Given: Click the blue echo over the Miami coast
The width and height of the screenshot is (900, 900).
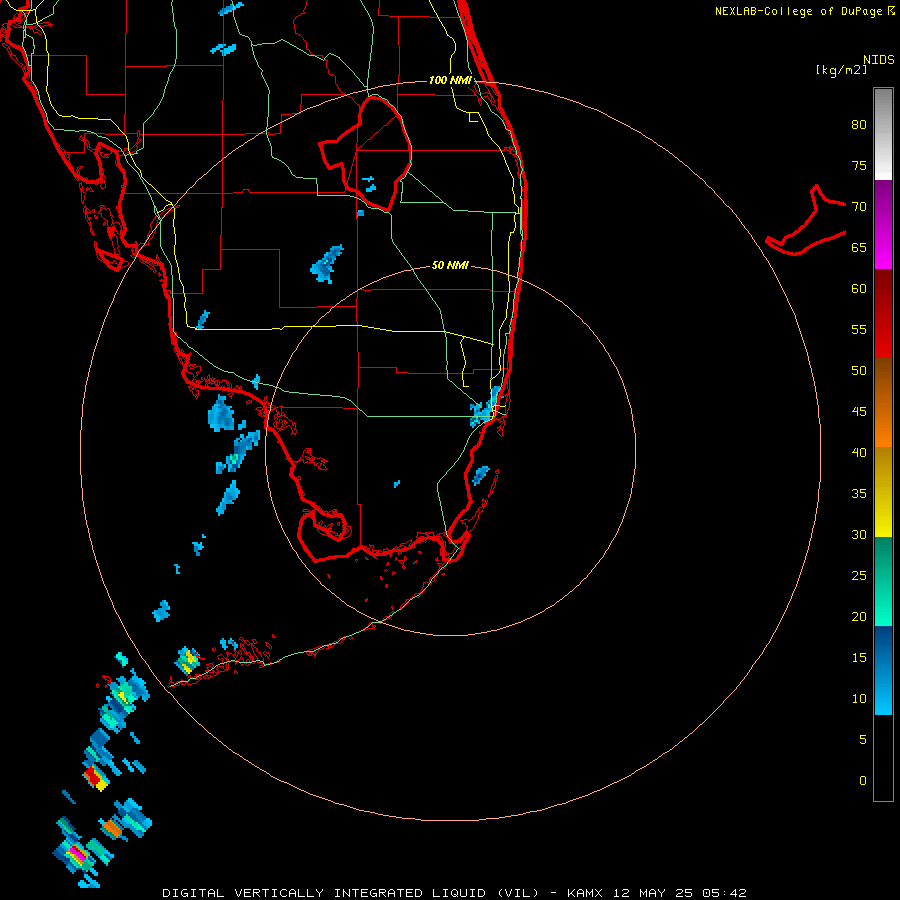Looking at the screenshot, I should [487, 408].
